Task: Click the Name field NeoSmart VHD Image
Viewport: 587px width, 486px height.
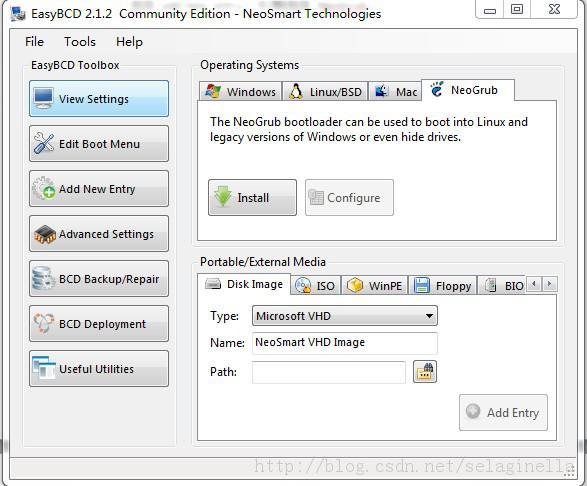Action: pyautogui.click(x=344, y=343)
